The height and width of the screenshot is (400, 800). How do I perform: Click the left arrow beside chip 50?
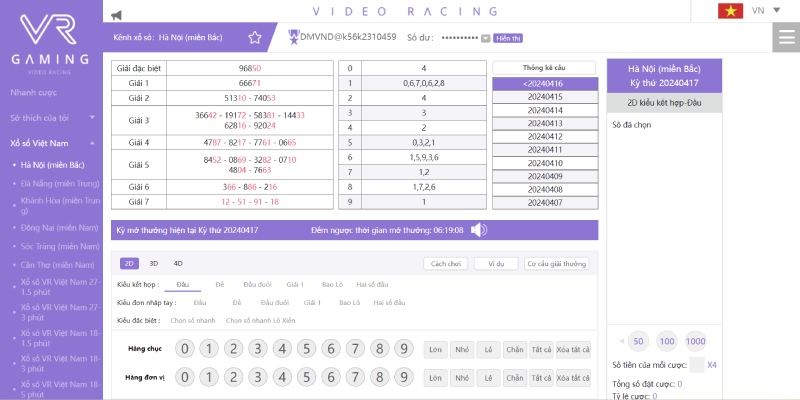pos(621,340)
